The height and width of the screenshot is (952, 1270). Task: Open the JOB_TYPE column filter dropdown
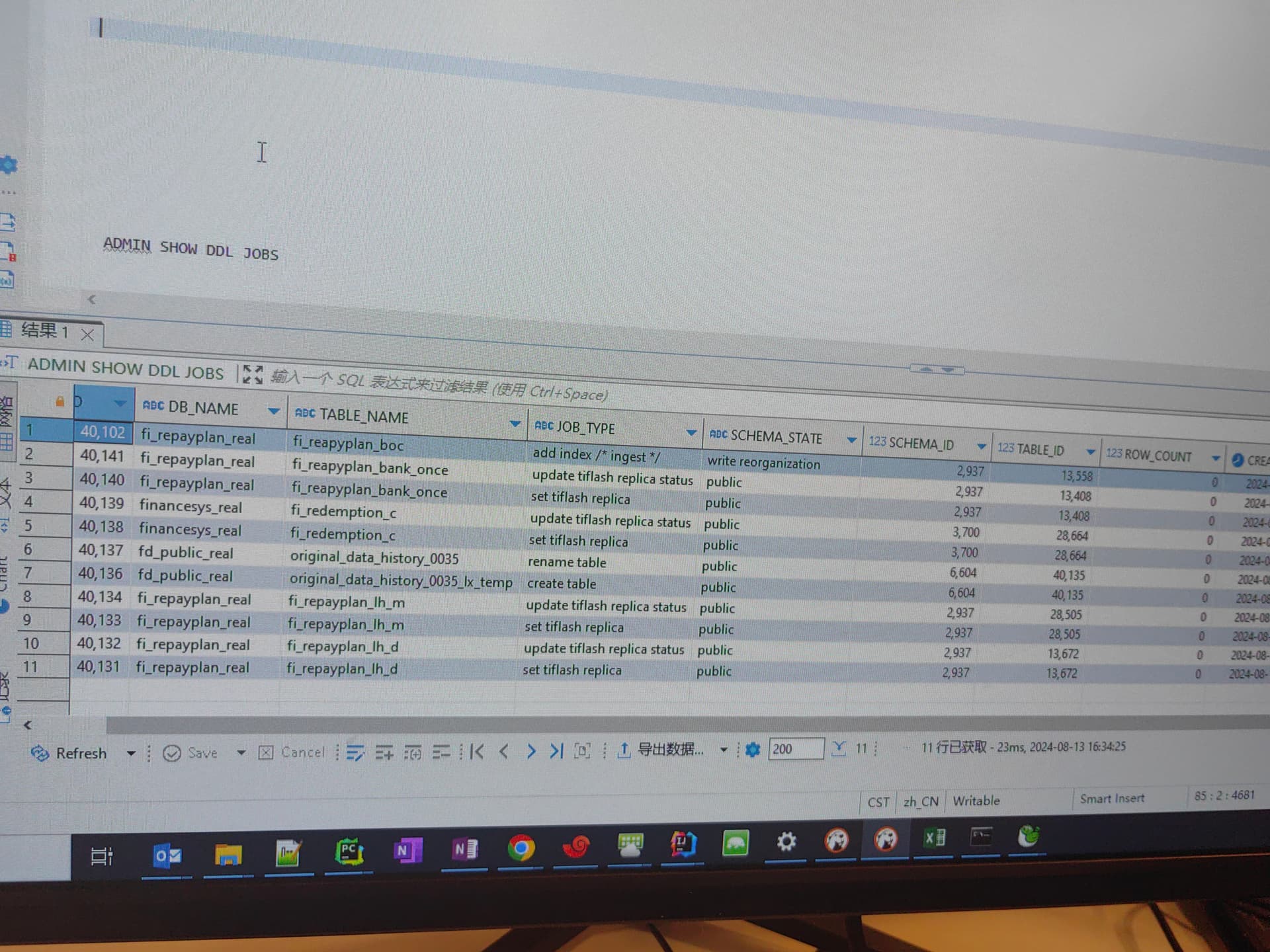click(x=691, y=432)
